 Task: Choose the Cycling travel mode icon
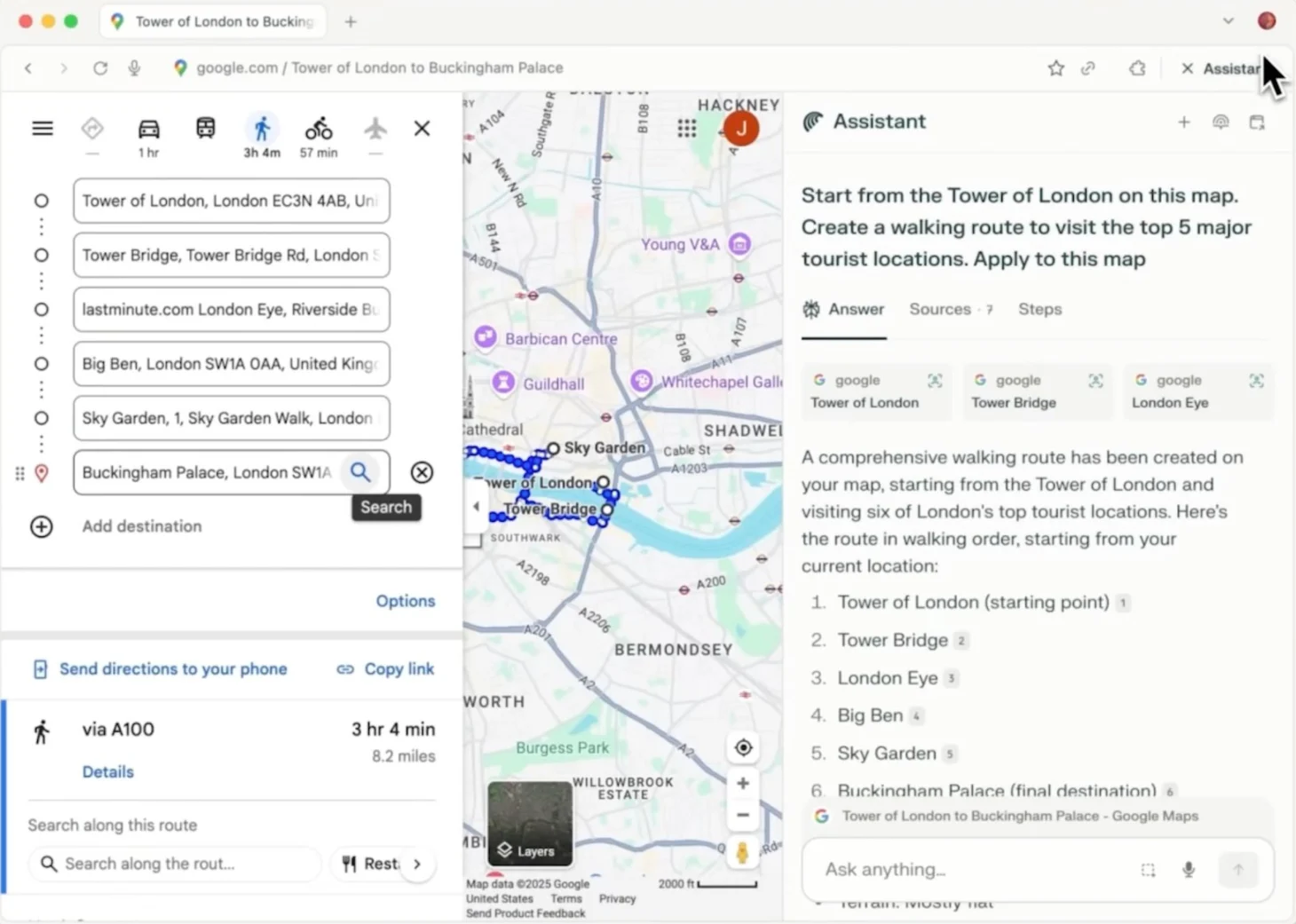319,130
